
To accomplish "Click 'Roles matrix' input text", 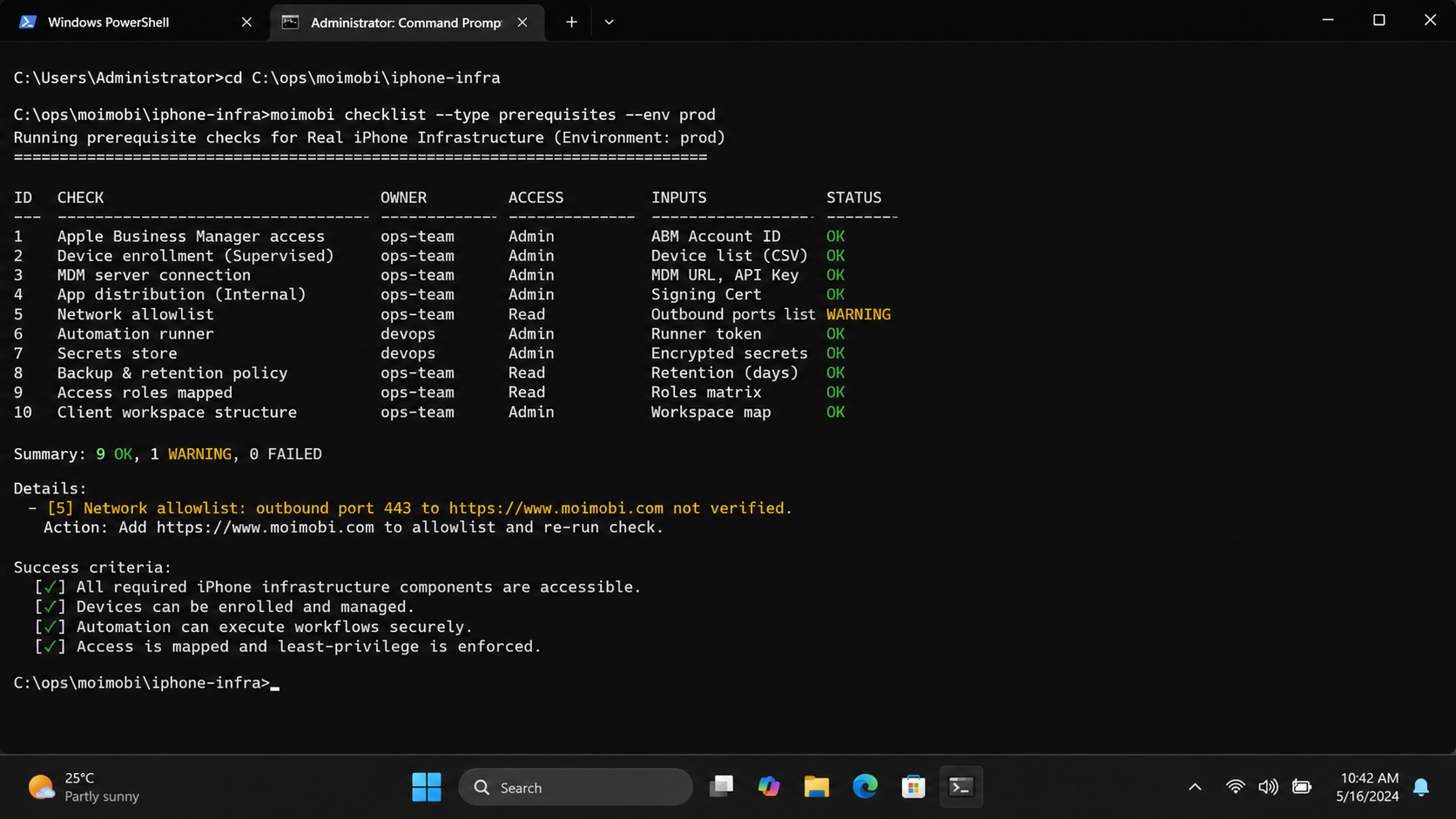I will [706, 393].
